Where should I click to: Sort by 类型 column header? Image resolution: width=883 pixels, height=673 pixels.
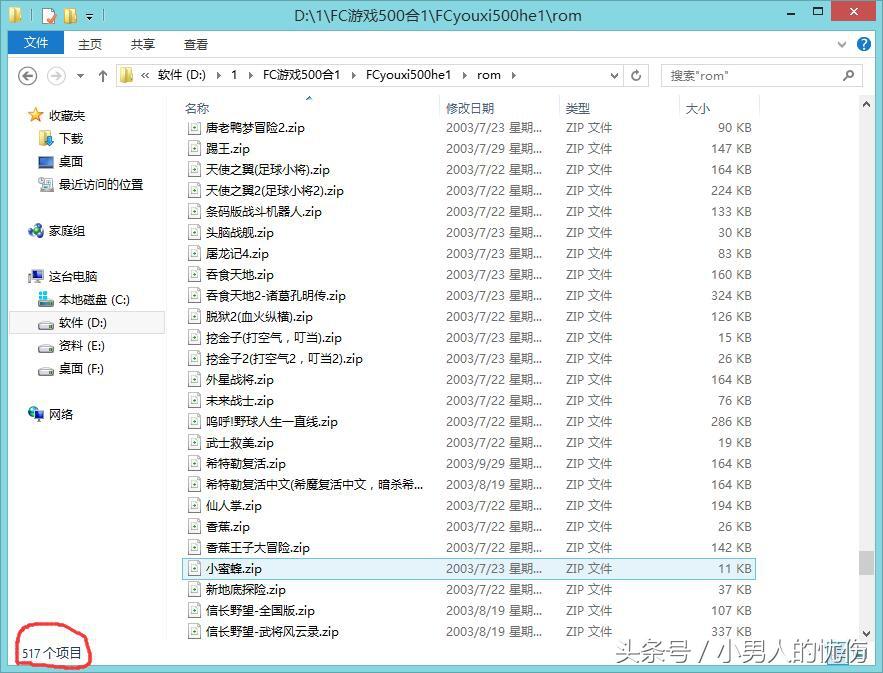tap(578, 108)
